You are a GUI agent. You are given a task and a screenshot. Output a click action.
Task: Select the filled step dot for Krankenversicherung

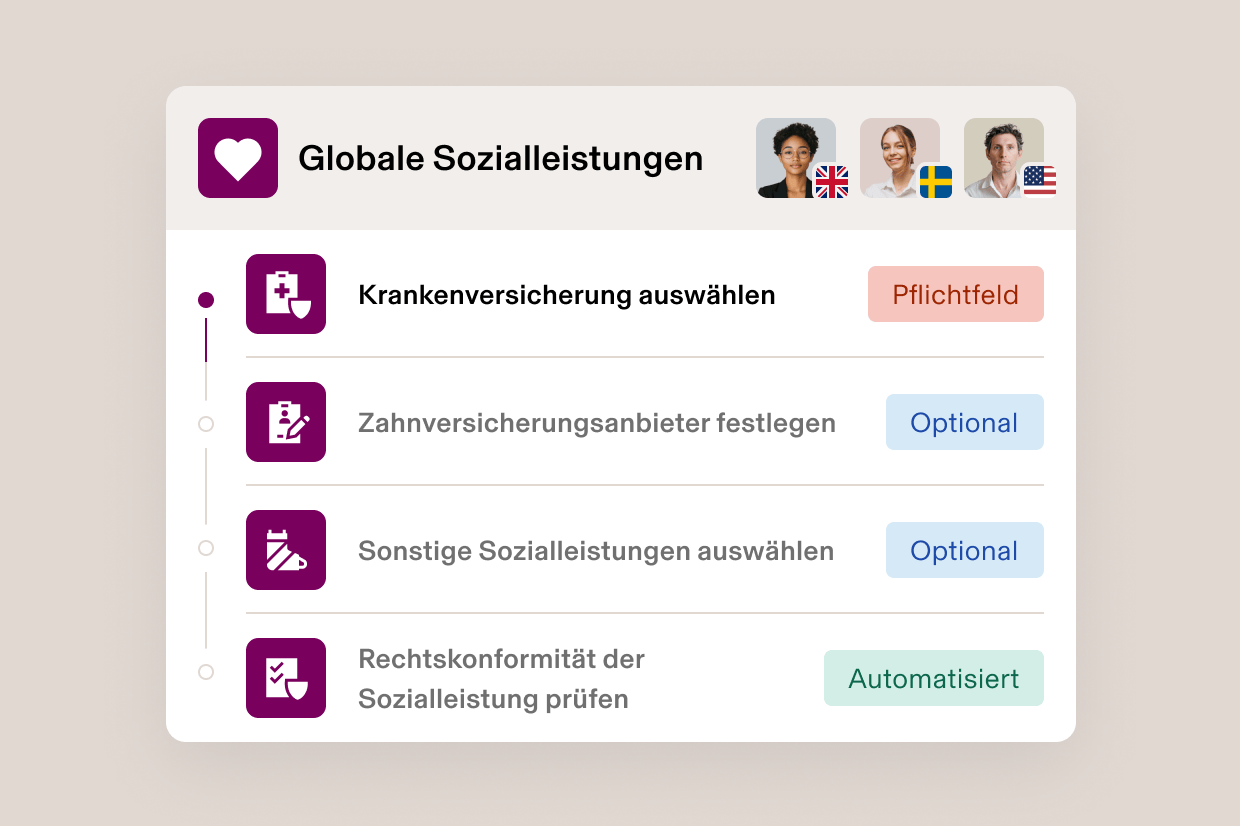(x=206, y=299)
